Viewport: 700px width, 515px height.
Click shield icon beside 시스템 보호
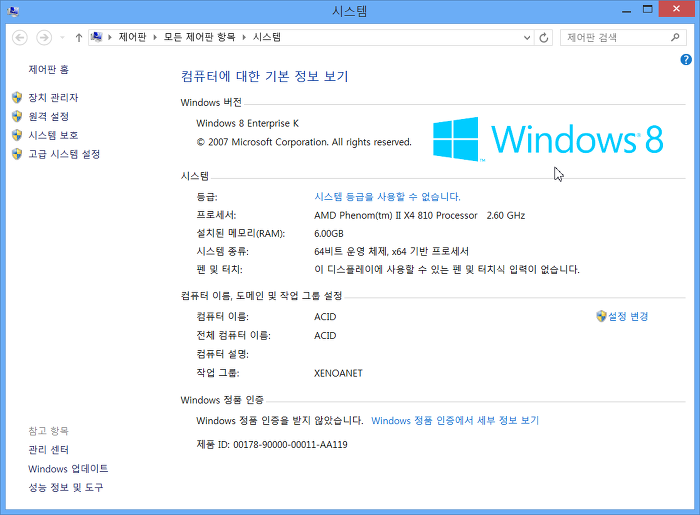(x=17, y=135)
